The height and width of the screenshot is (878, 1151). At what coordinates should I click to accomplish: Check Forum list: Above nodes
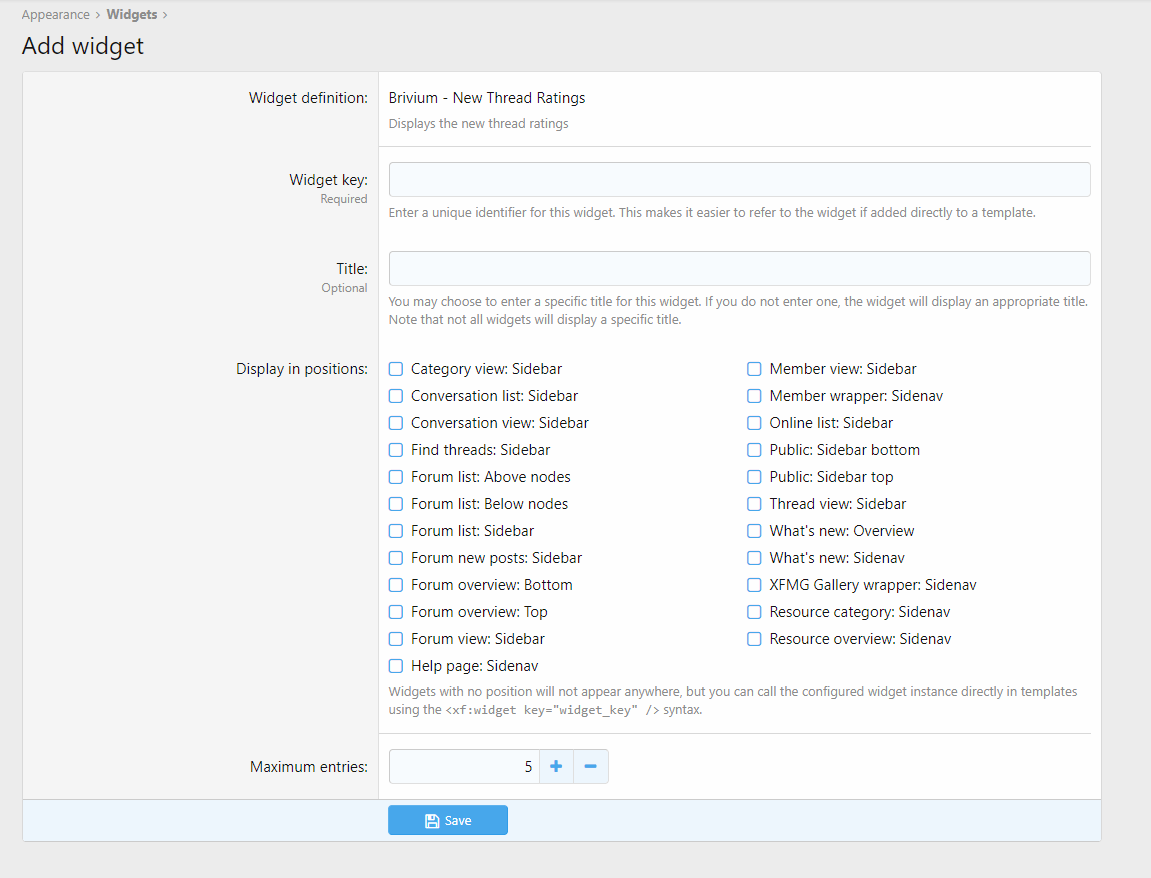coord(396,477)
